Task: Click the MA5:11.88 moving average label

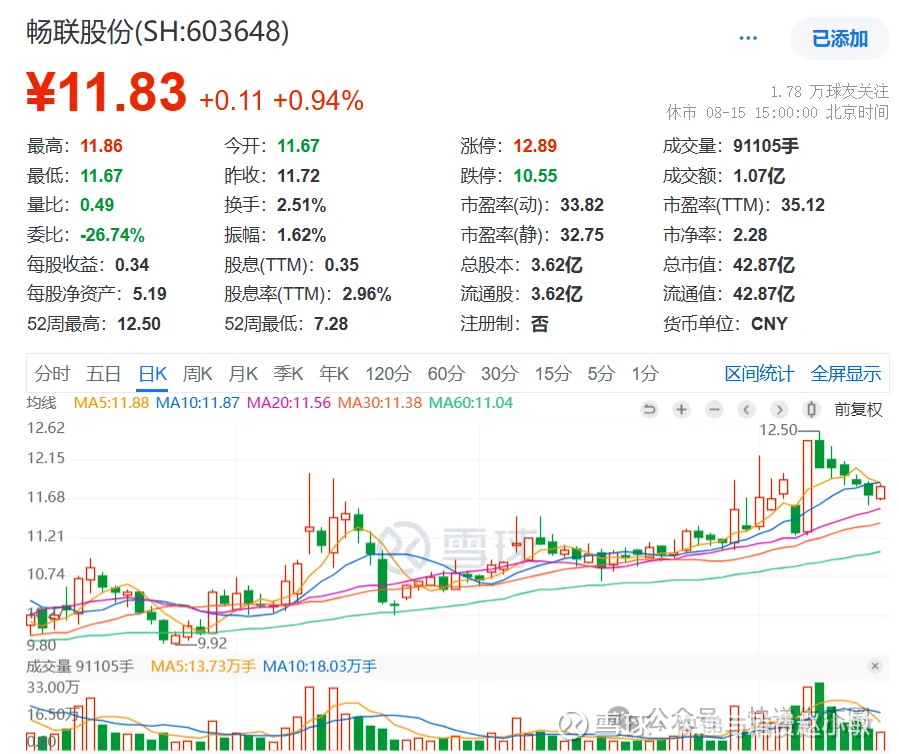Action: coord(111,403)
